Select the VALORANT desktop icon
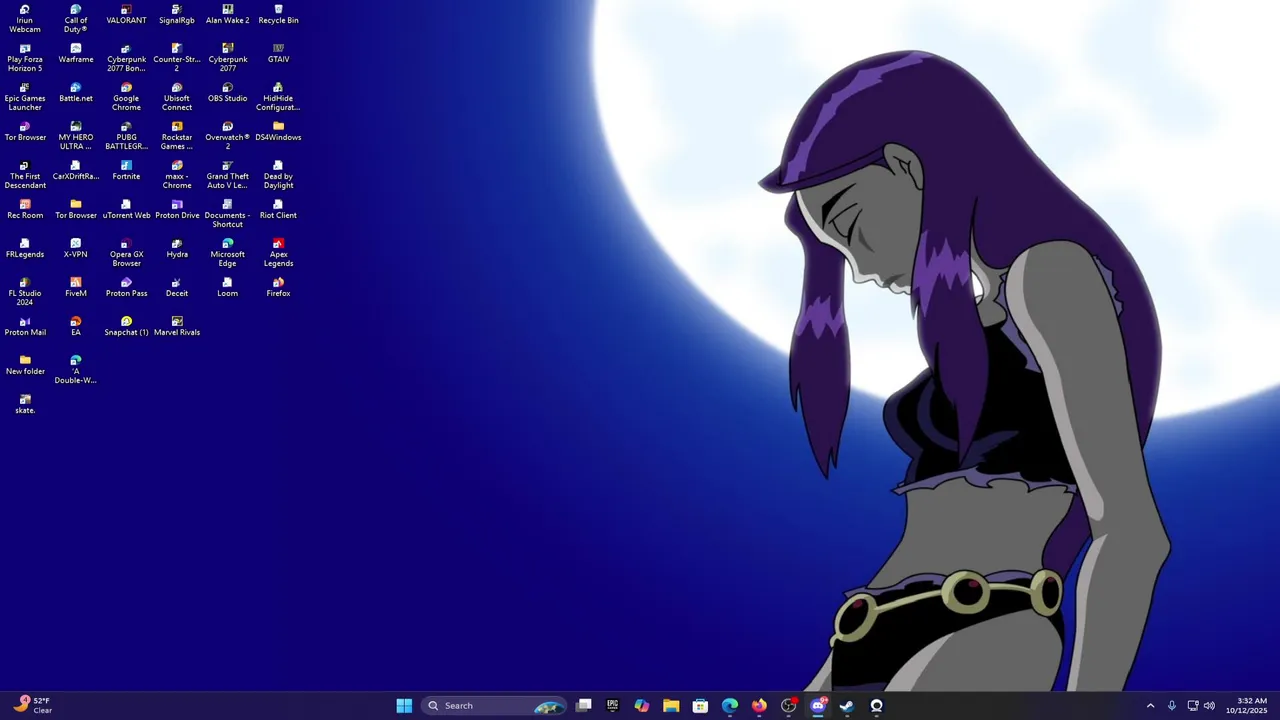The image size is (1280, 720). click(126, 14)
